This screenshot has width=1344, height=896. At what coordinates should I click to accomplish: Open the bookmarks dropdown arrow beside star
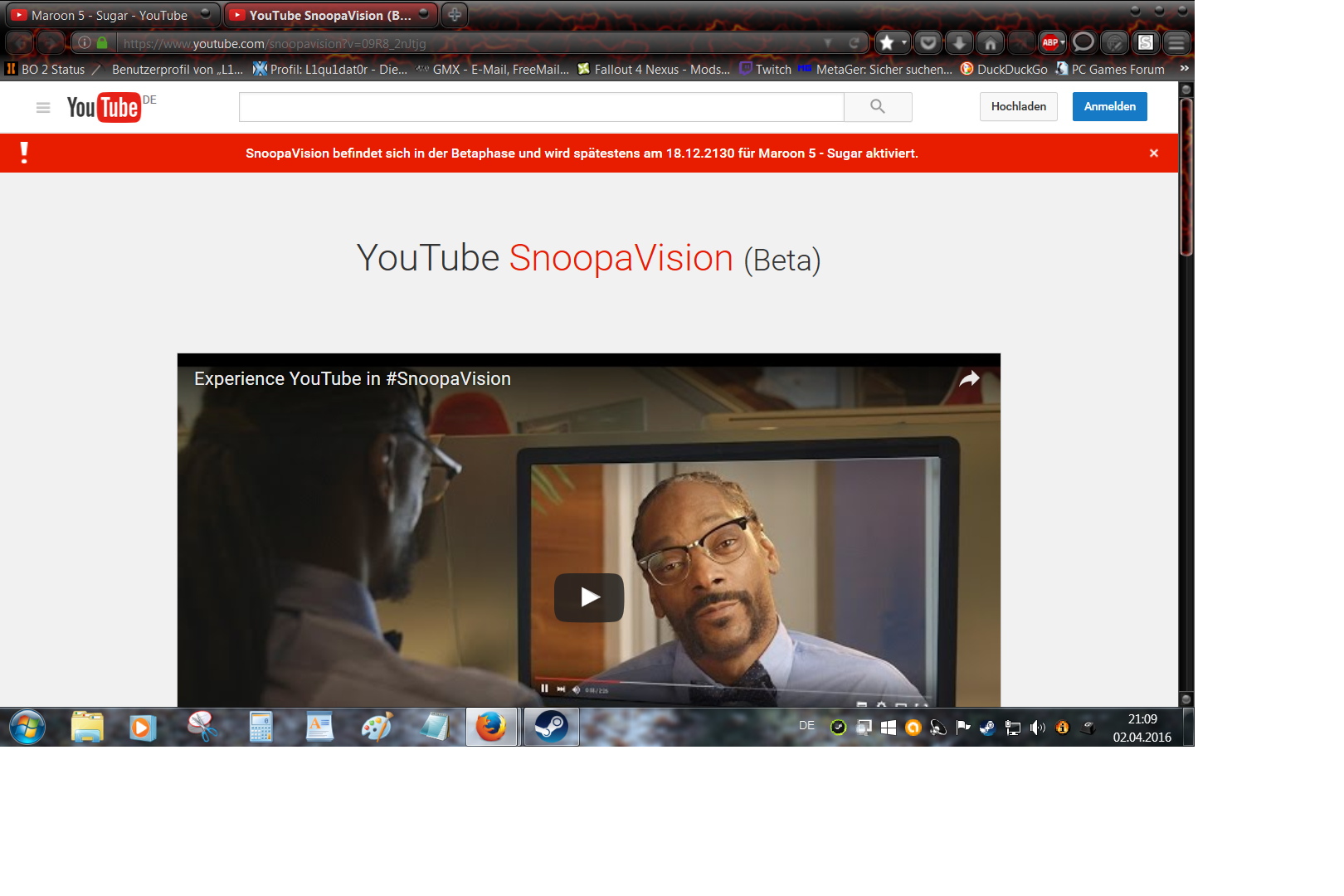click(904, 42)
